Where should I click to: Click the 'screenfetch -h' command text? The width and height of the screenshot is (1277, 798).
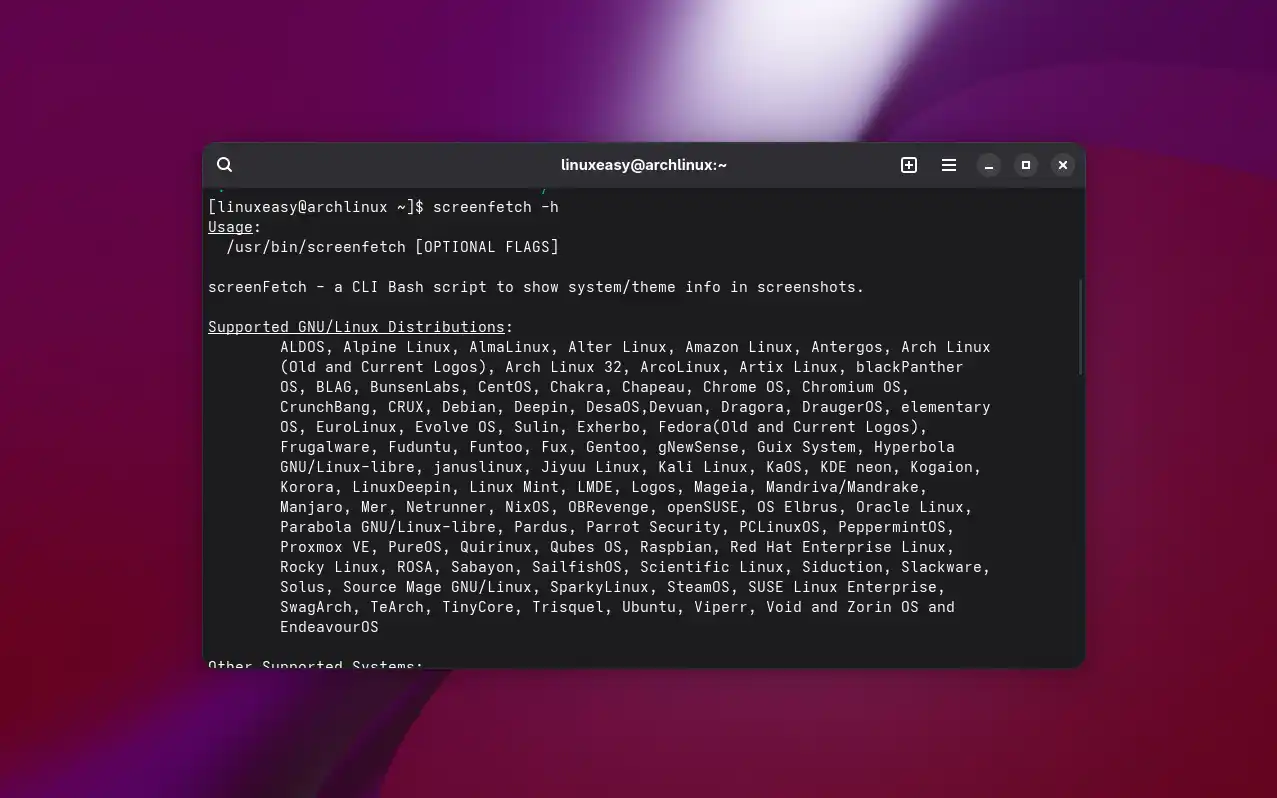tap(496, 207)
